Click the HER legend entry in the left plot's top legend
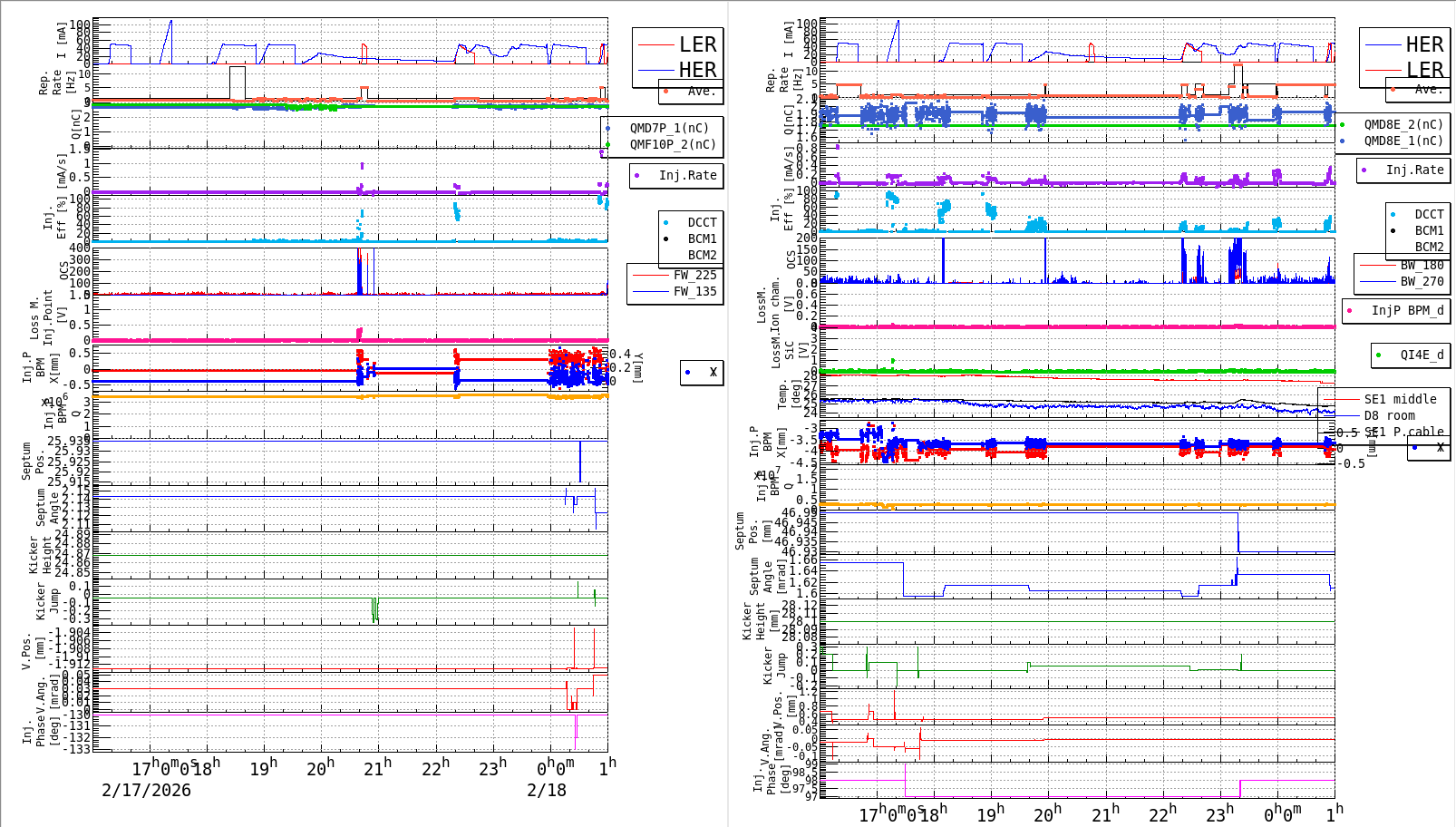This screenshot has width=1456, height=827. click(x=697, y=70)
